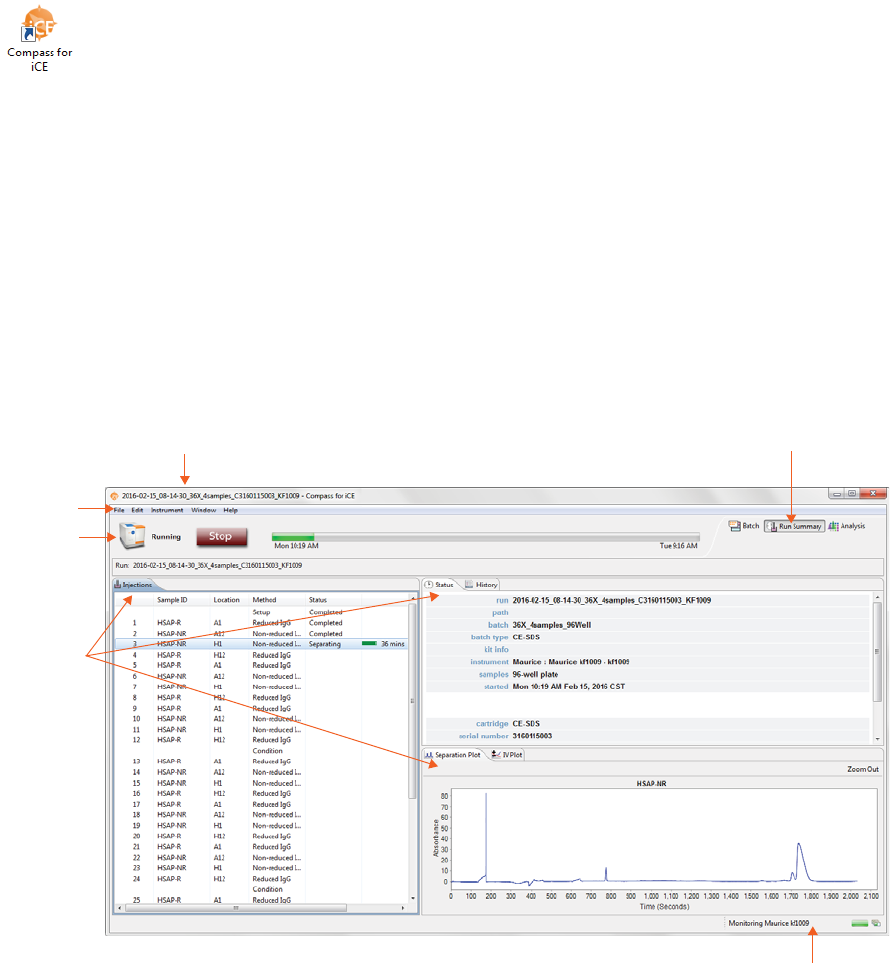Switch to the Run Summary screen
The width and height of the screenshot is (890, 963).
[794, 526]
